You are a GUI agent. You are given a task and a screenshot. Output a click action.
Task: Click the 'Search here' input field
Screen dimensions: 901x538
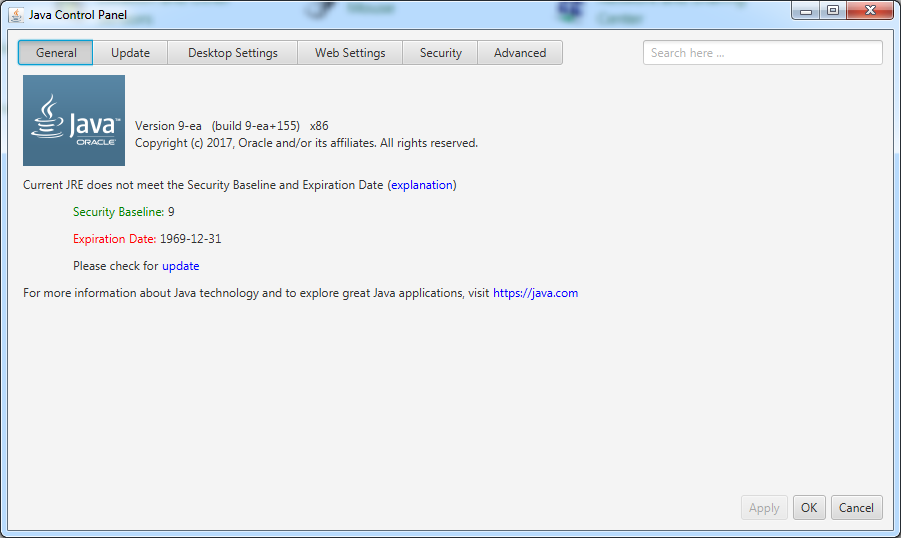(x=762, y=53)
